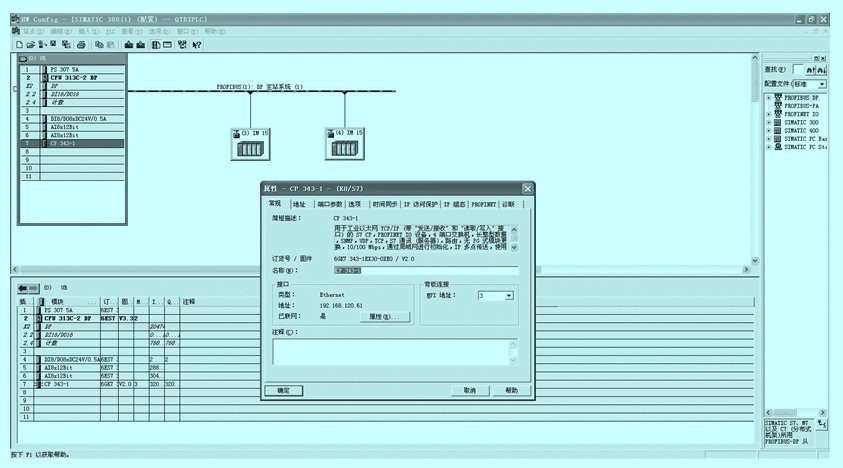Select PS 307 5A in rack view
Image resolution: width=843 pixels, height=468 pixels.
click(x=73, y=69)
